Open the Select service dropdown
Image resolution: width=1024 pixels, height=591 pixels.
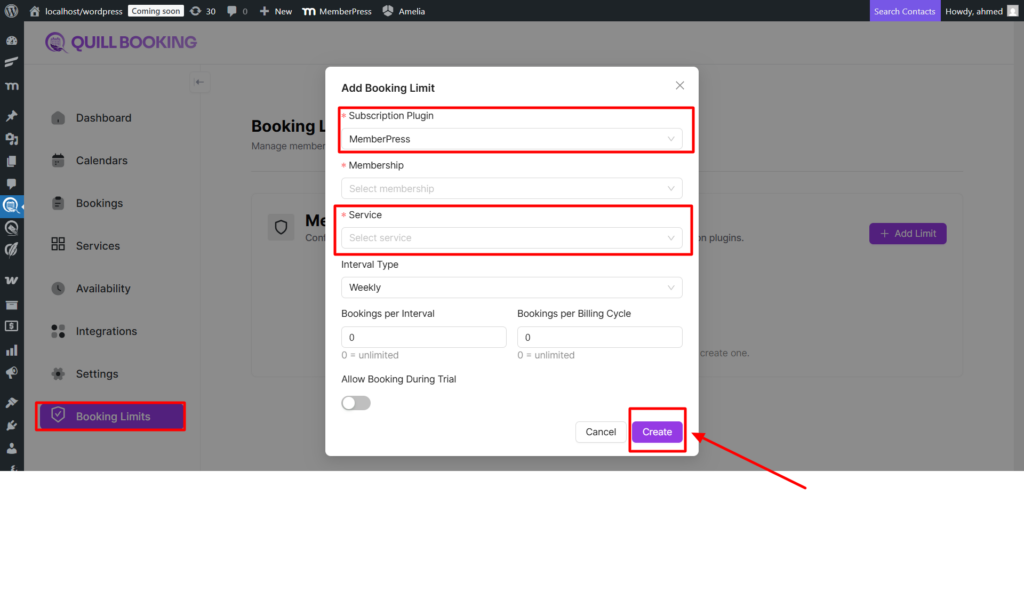tap(511, 238)
